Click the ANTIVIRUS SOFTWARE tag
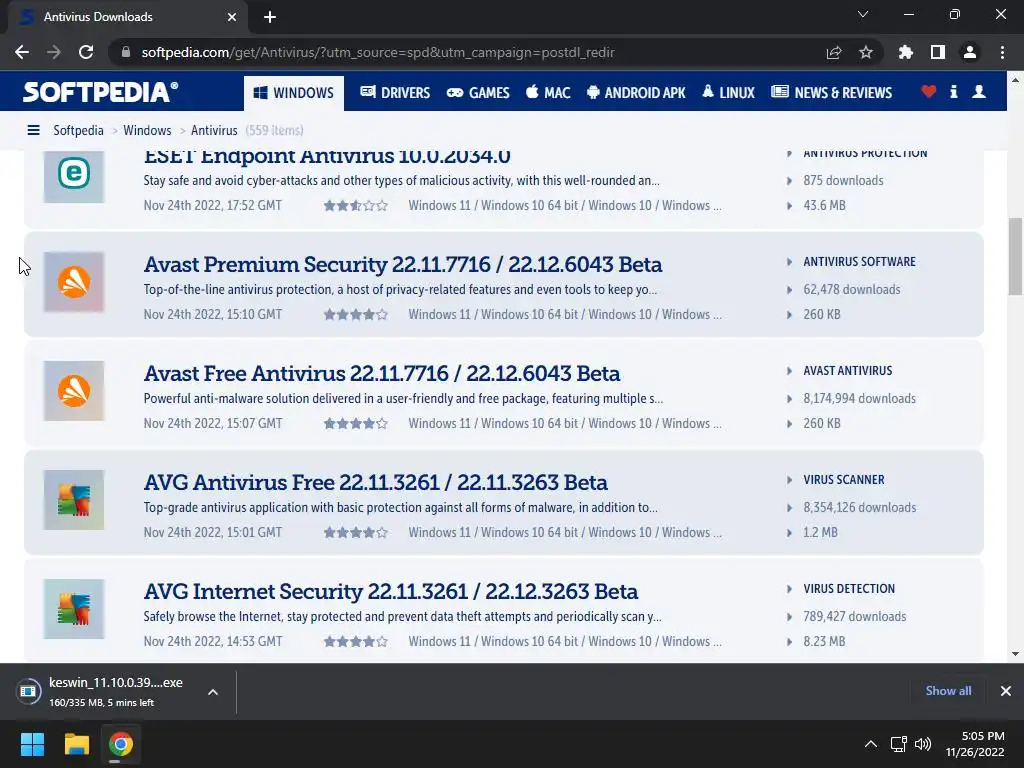Screen dimensions: 1024x768 coord(859,262)
